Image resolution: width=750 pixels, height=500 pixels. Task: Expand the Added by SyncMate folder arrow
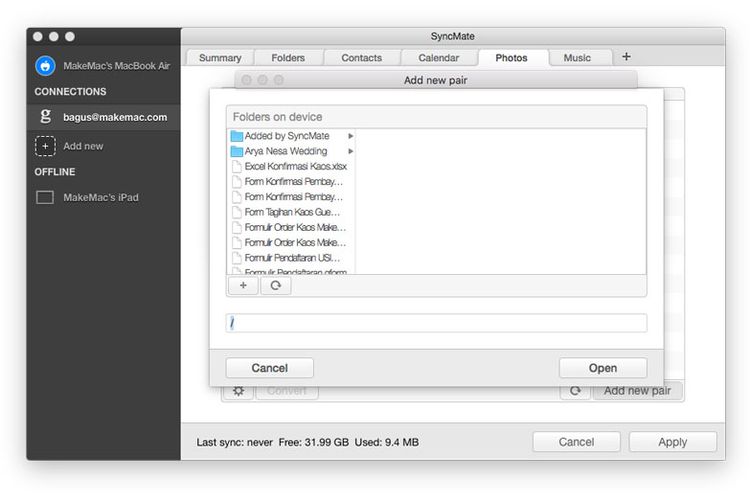click(x=351, y=136)
